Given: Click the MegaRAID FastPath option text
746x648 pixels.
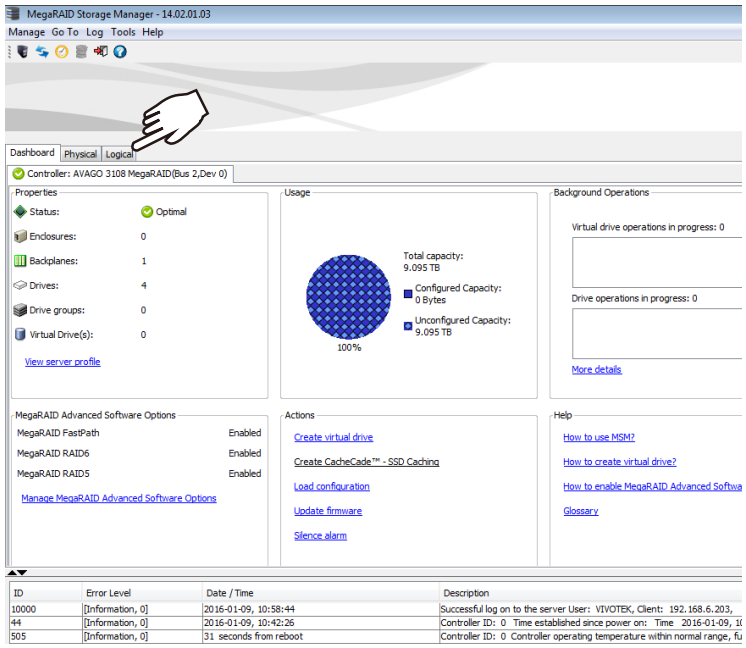Looking at the screenshot, I should (58, 433).
